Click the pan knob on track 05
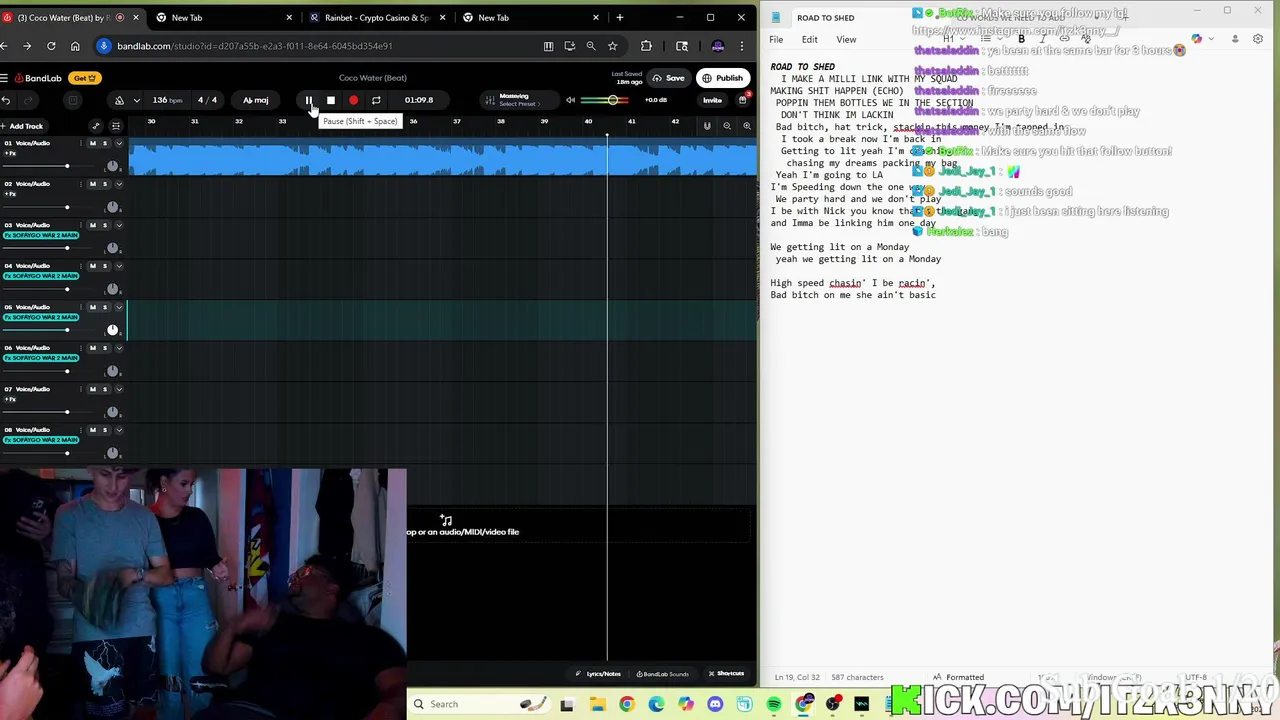Image resolution: width=1280 pixels, height=720 pixels. pyautogui.click(x=112, y=330)
